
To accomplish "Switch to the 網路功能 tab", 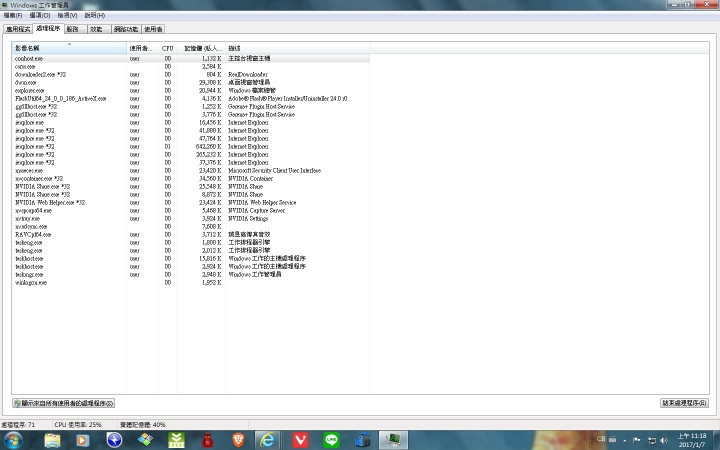I will coord(126,29).
